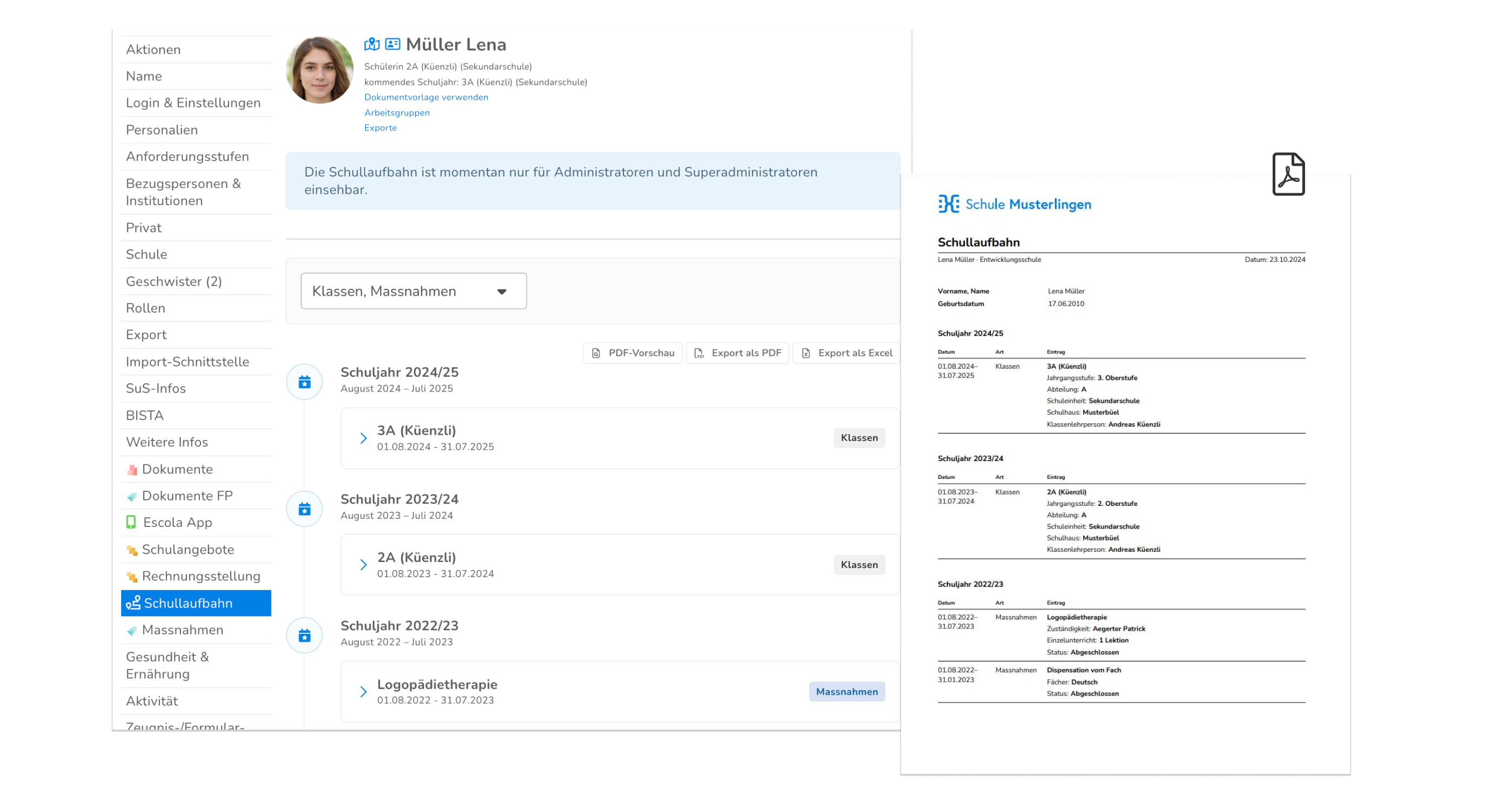Expand the 2A (Küenzli) entry chevron
The height and width of the screenshot is (812, 1486).
[364, 565]
